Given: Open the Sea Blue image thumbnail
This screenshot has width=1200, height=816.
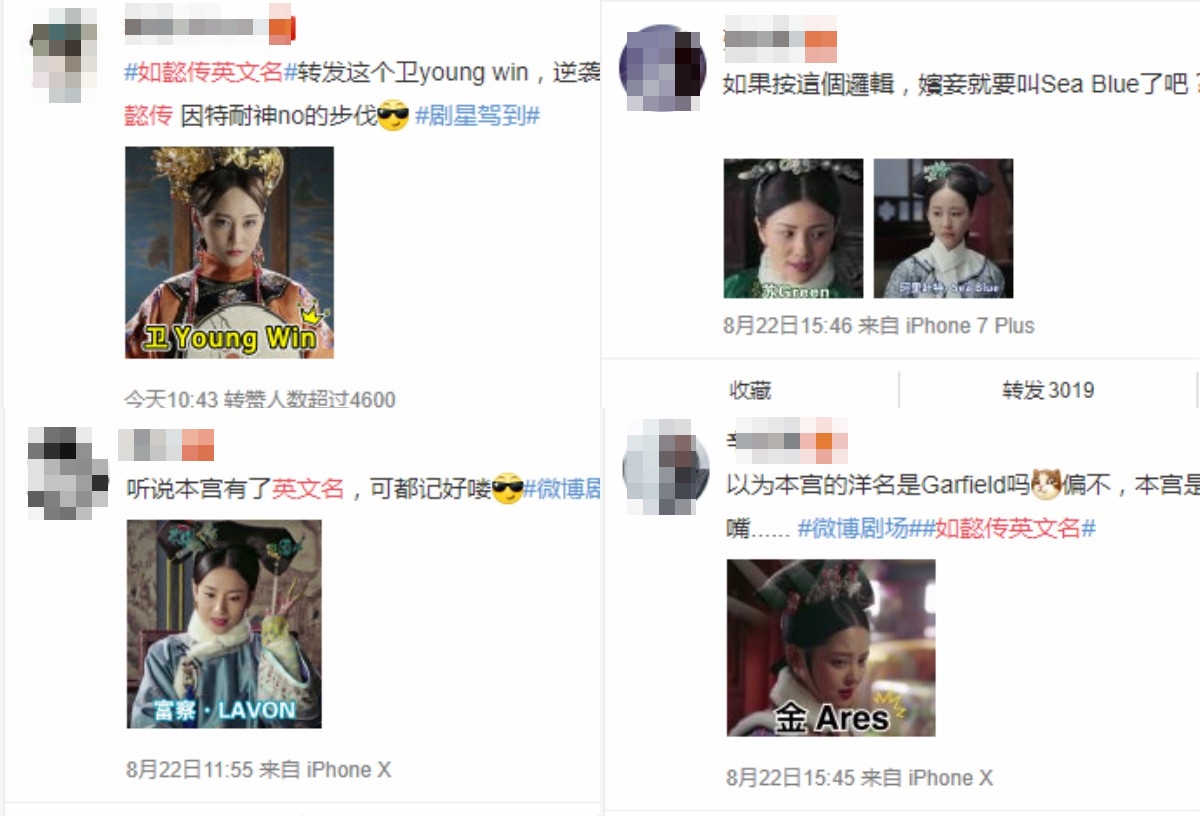Looking at the screenshot, I should [943, 228].
